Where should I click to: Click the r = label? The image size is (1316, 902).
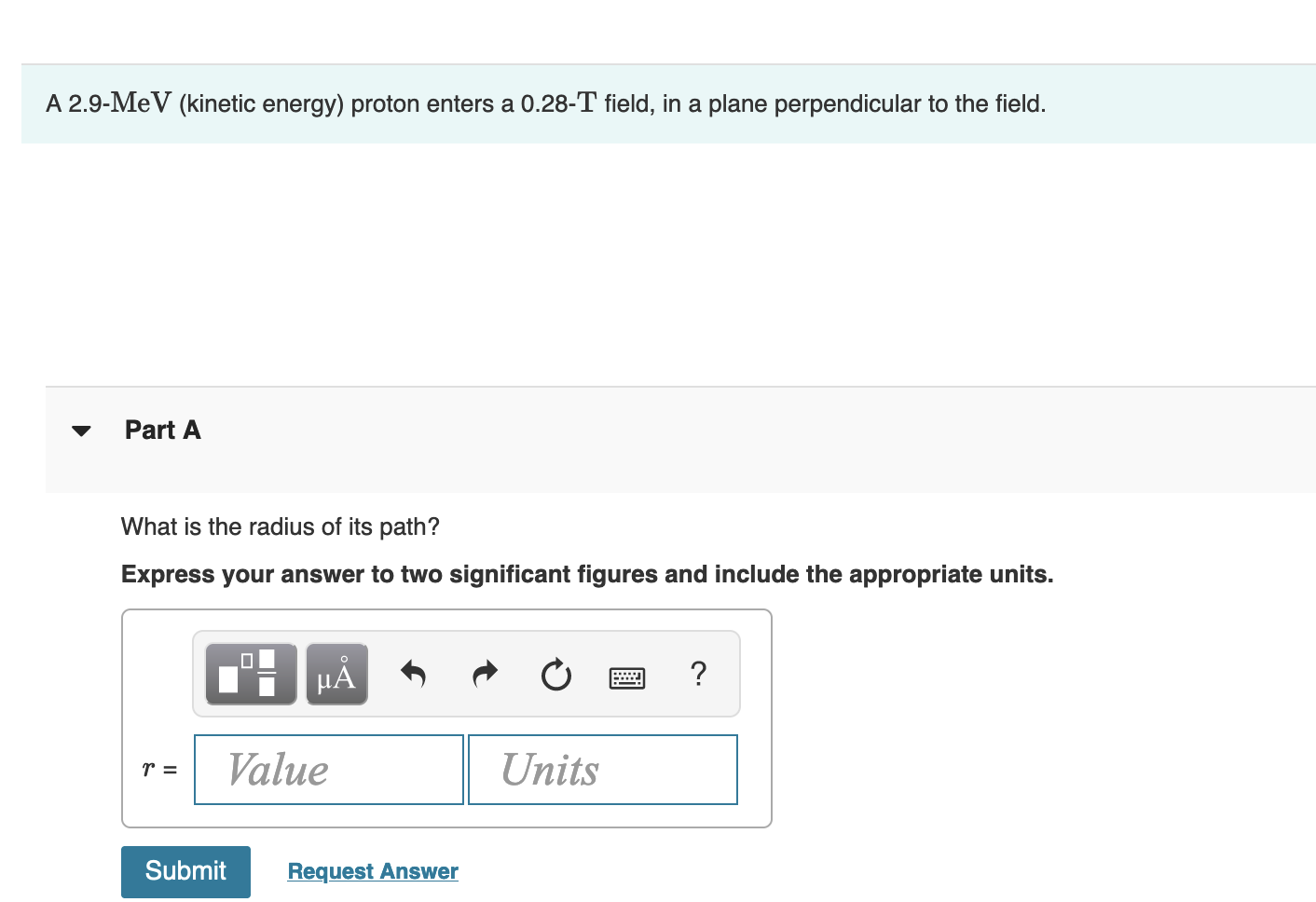click(158, 769)
